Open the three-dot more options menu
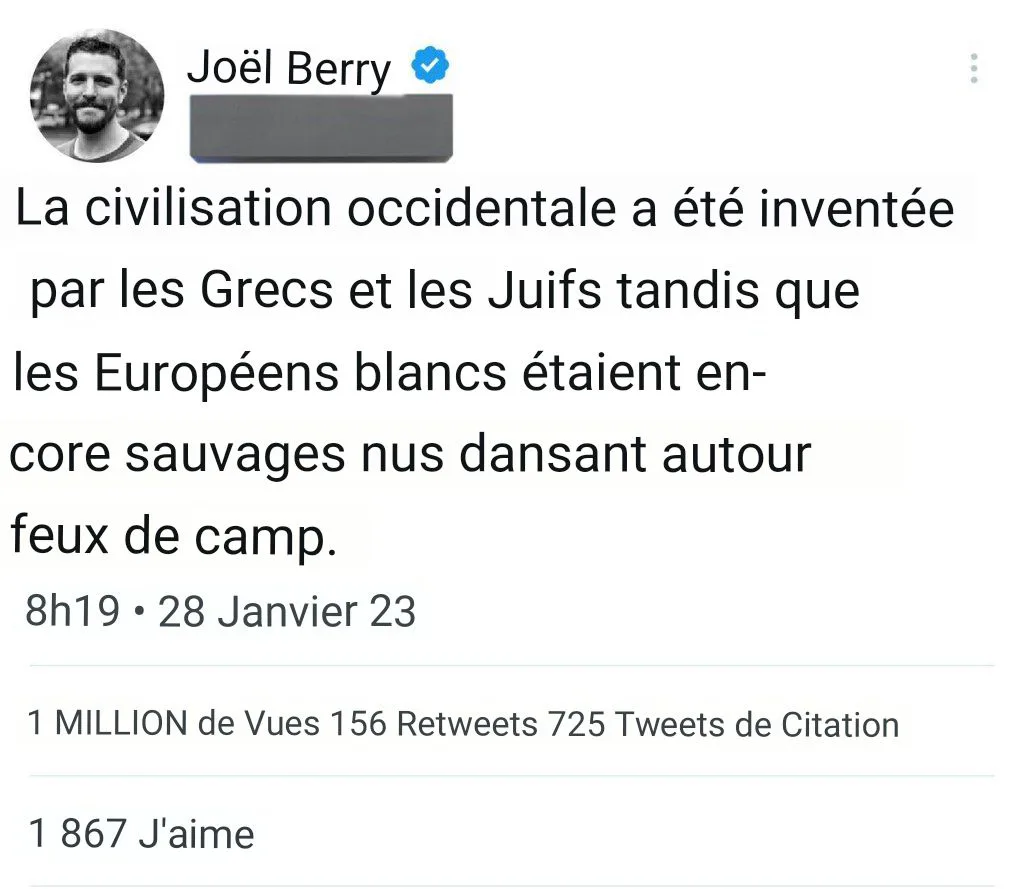The width and height of the screenshot is (1024, 889). (x=974, y=68)
